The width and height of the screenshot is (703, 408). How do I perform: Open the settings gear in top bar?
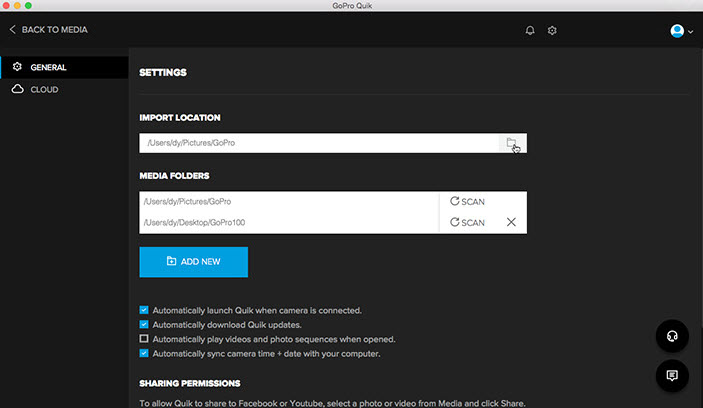[552, 31]
